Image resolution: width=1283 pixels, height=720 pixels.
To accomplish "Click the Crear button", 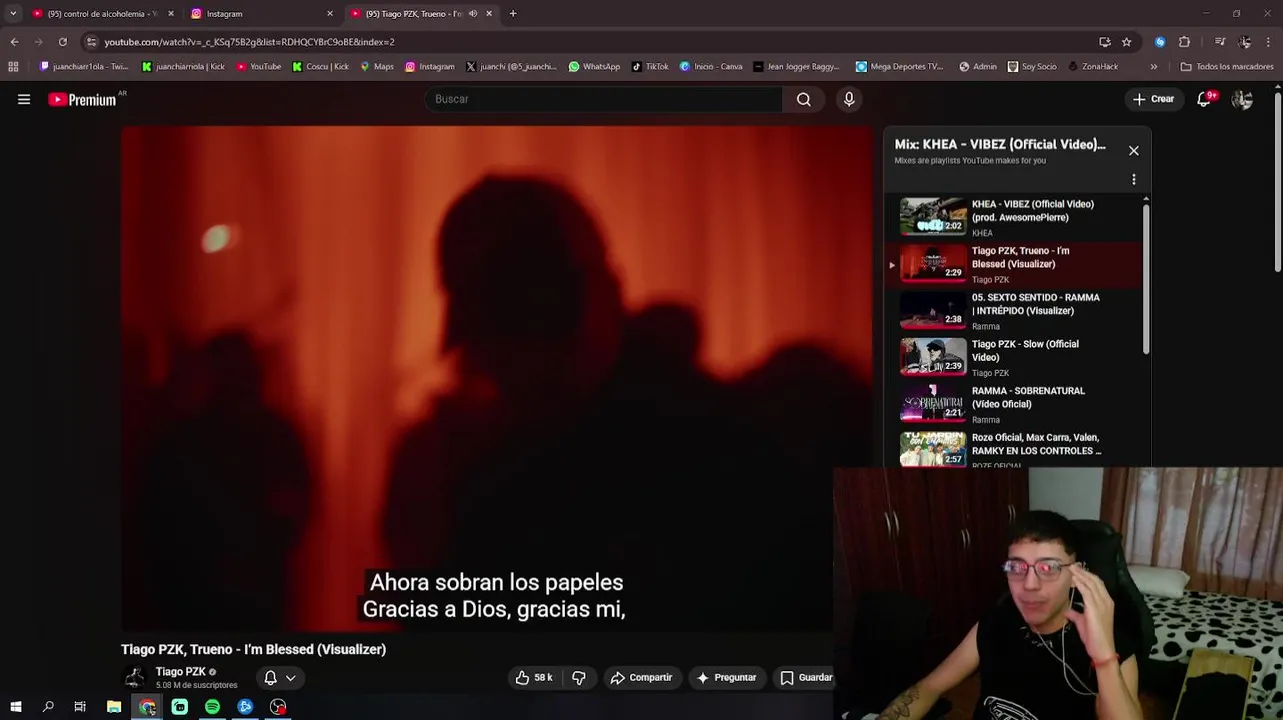I will point(1153,99).
